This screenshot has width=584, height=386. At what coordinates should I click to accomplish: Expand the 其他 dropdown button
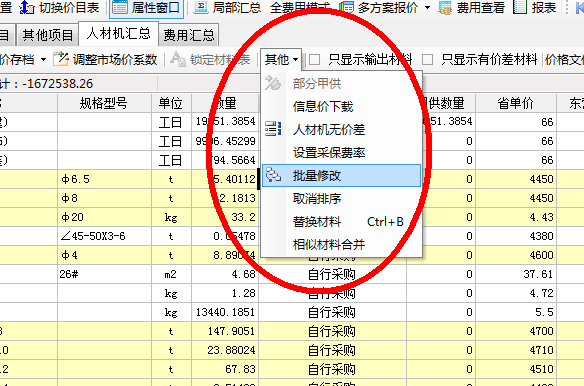pyautogui.click(x=281, y=59)
